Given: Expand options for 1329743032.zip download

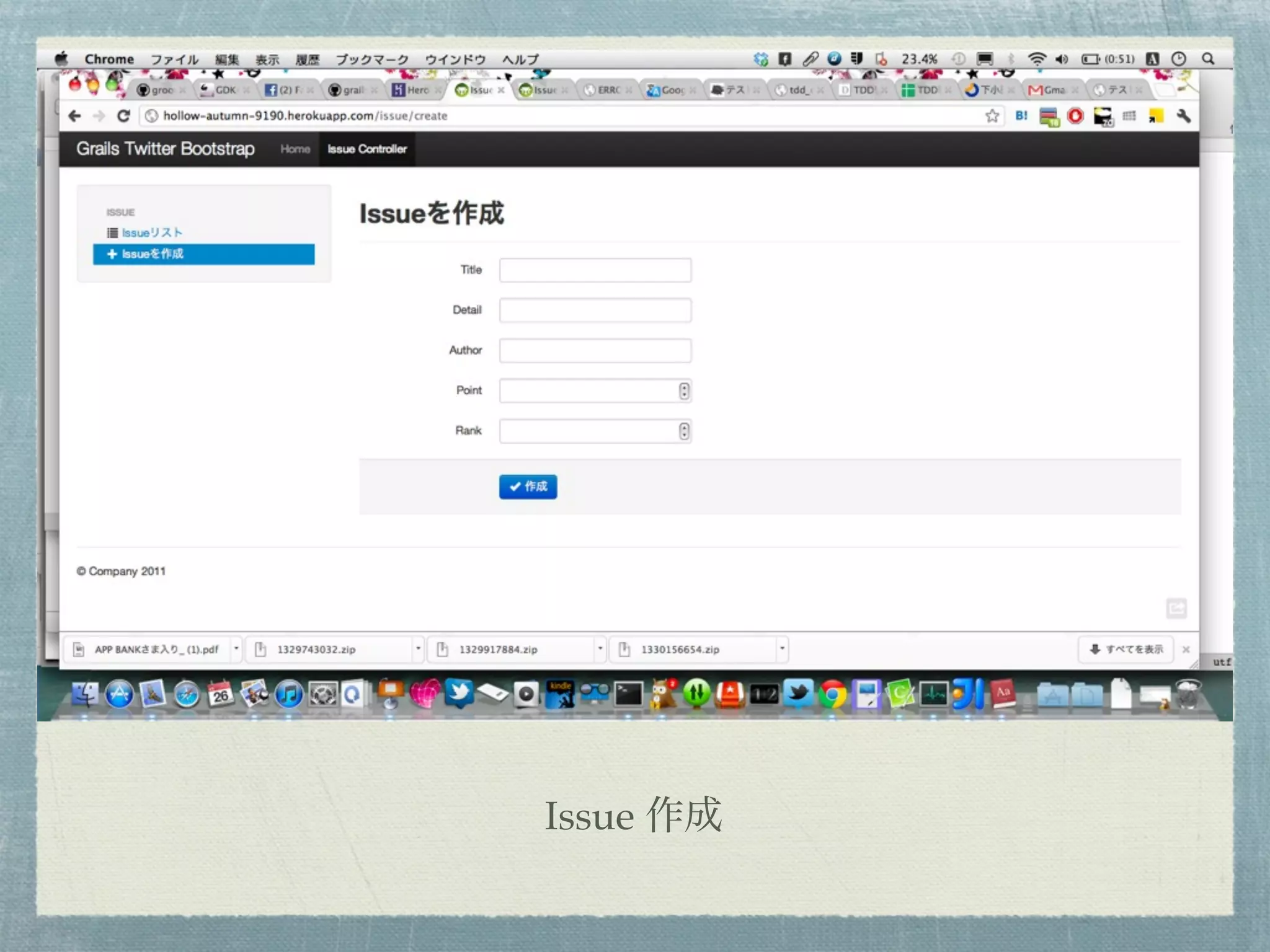Looking at the screenshot, I should pyautogui.click(x=419, y=649).
